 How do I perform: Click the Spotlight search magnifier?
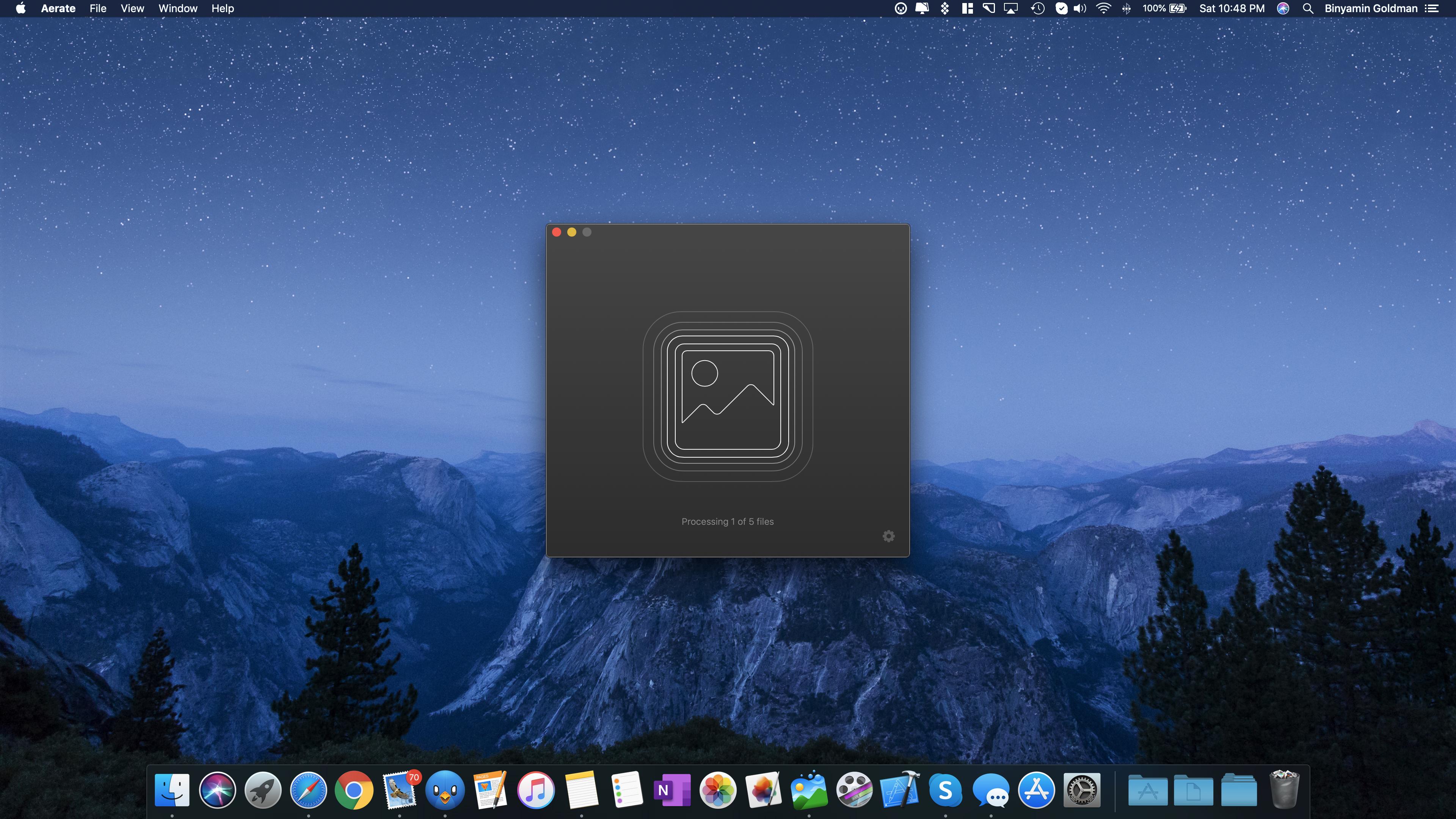pos(1307,8)
